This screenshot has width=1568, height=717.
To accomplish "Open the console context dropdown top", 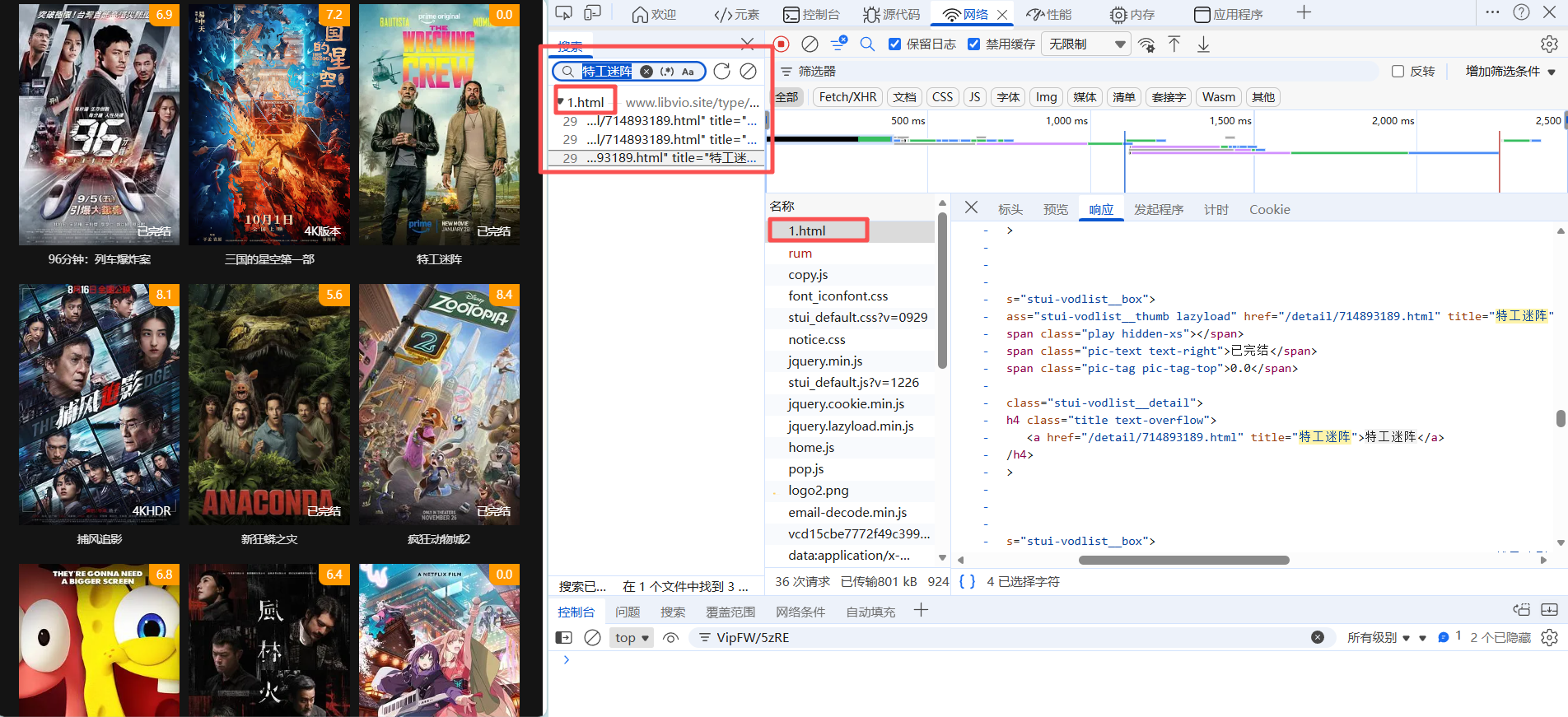I will click(632, 637).
